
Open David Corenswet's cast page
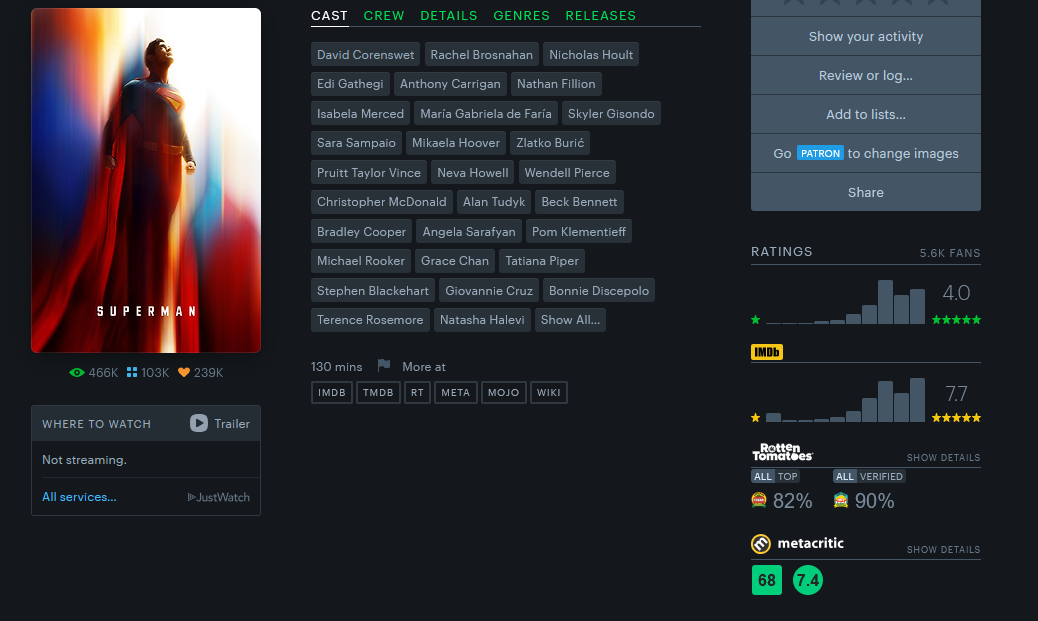(x=365, y=55)
